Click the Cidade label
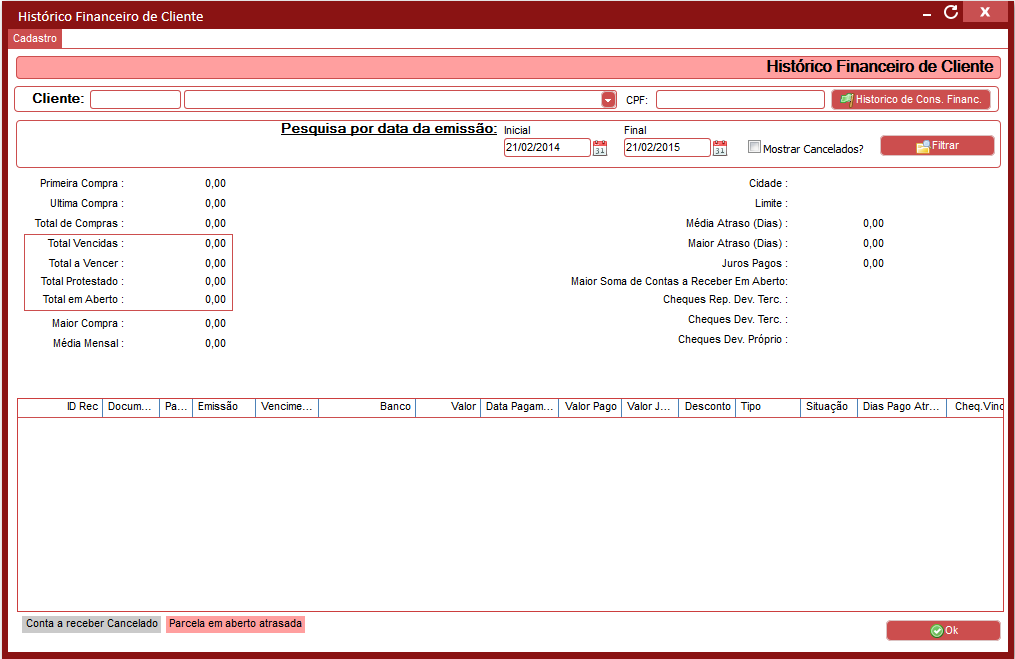 768,184
